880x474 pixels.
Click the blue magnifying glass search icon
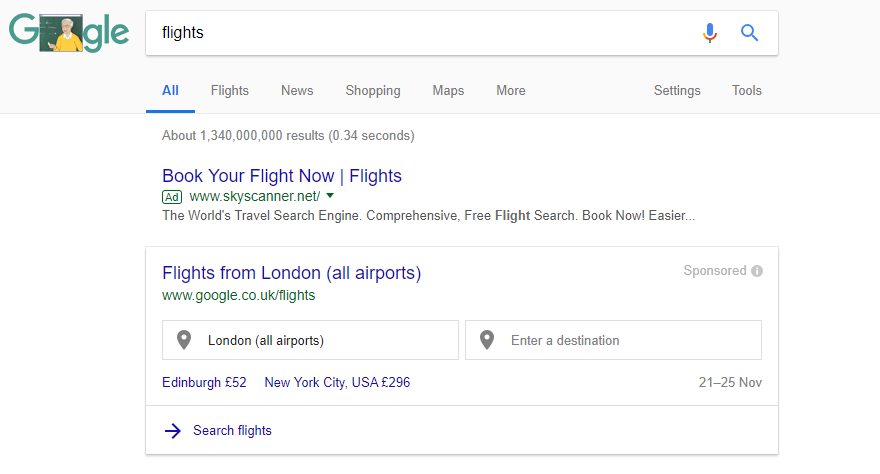(x=750, y=33)
